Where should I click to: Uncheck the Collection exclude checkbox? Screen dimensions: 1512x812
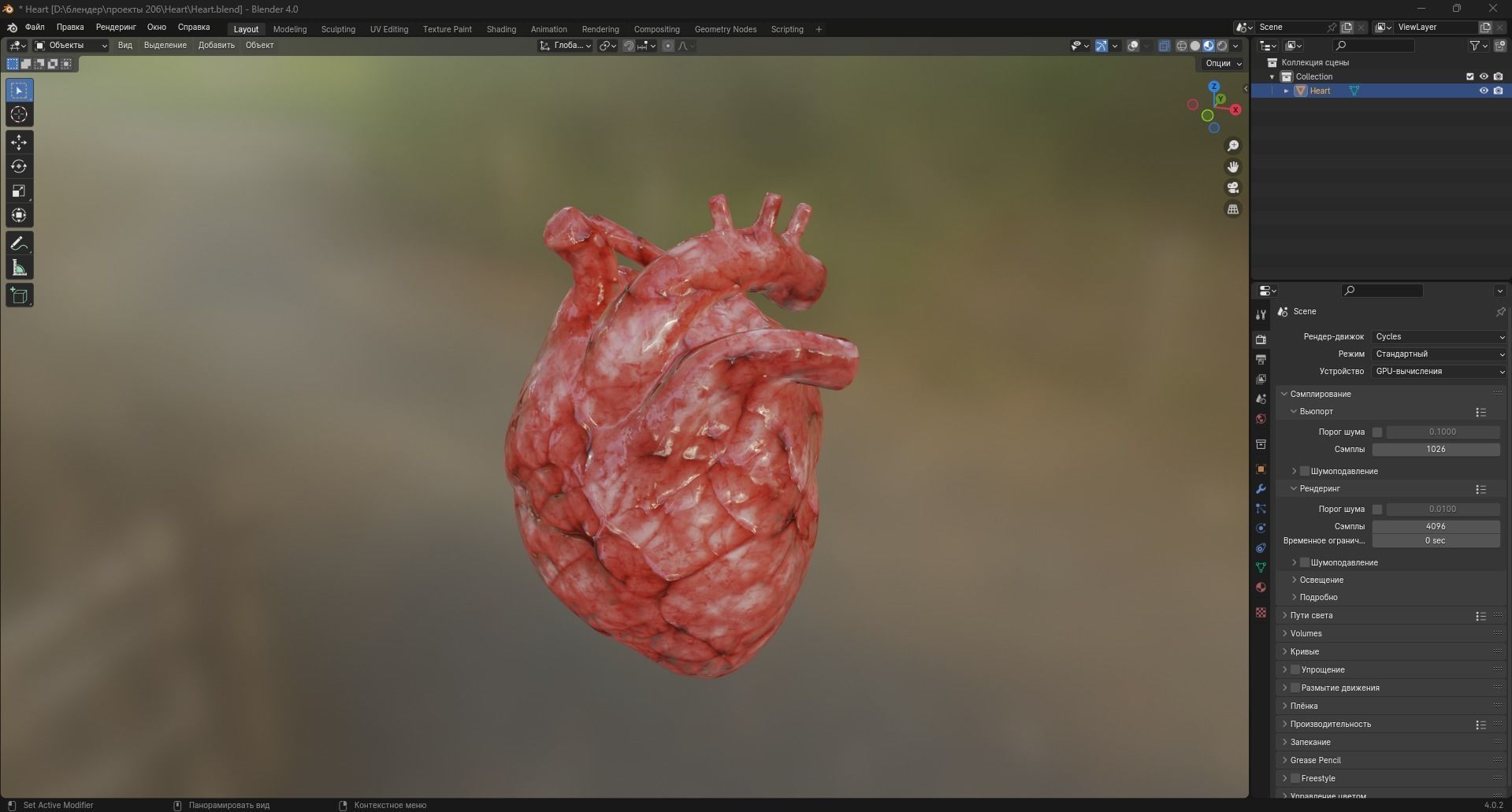pyautogui.click(x=1469, y=76)
